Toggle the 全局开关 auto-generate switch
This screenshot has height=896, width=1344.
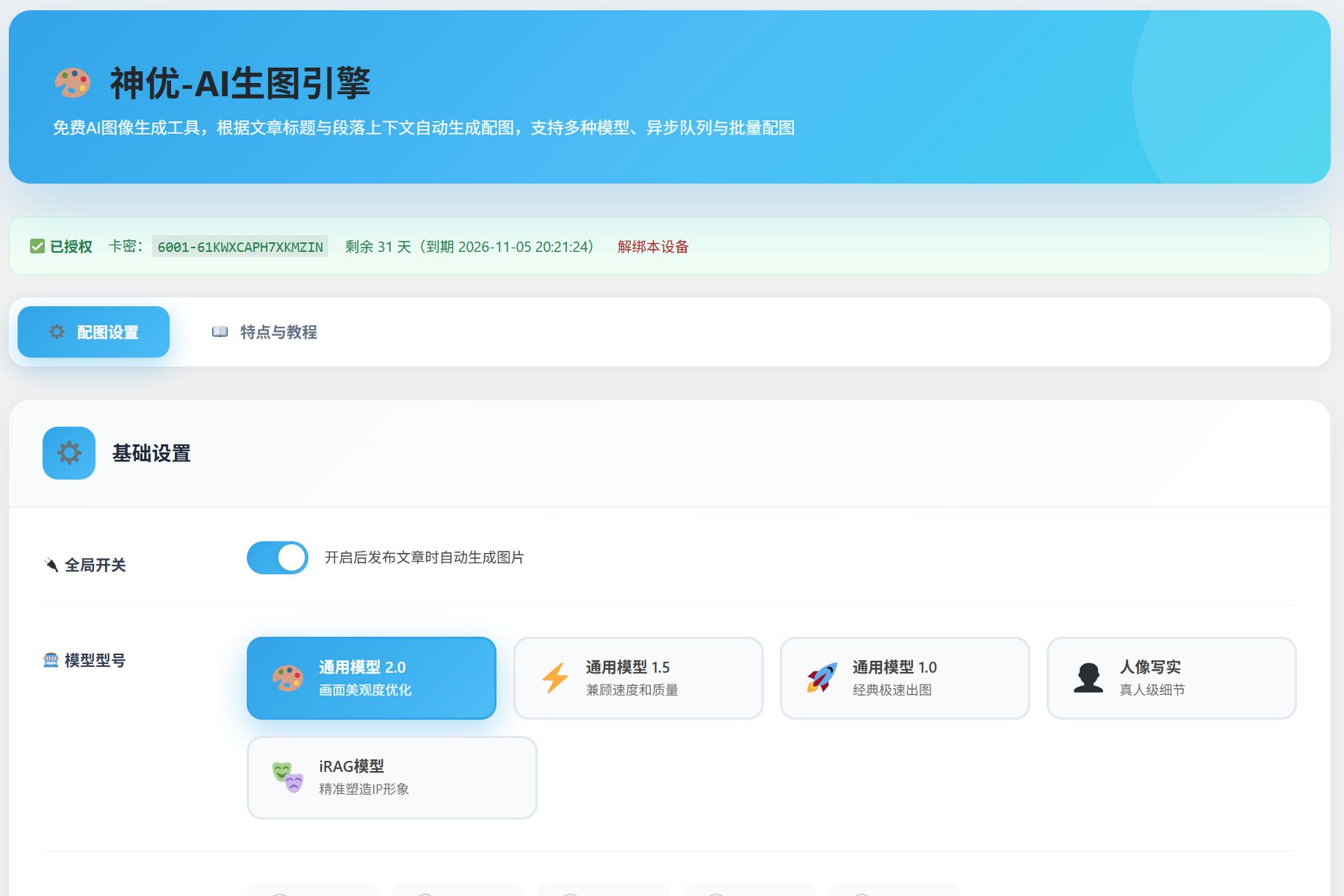pyautogui.click(x=278, y=558)
